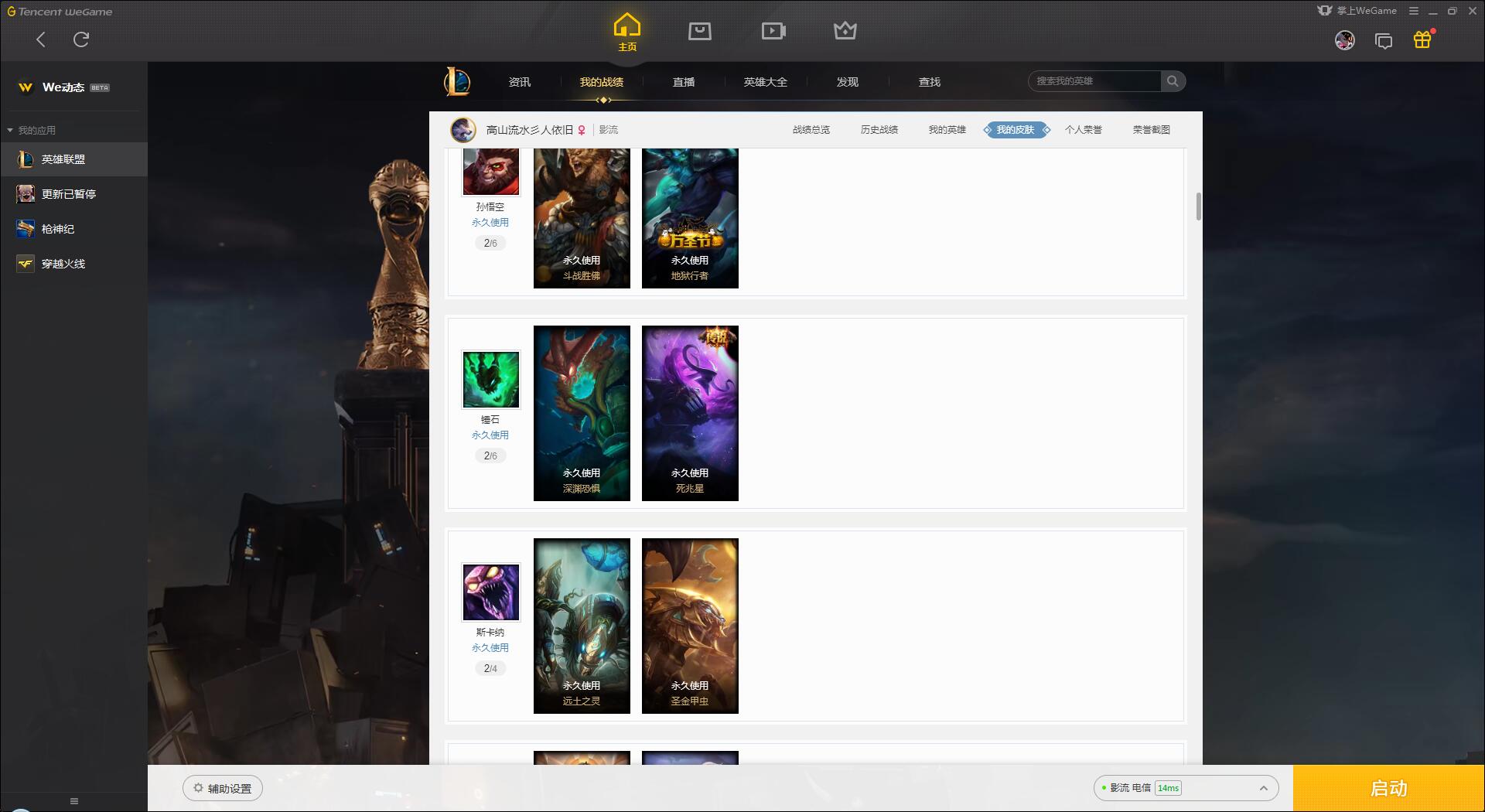Image resolution: width=1485 pixels, height=812 pixels.
Task: Click the sidebar bottom hamburger icon
Action: tap(74, 801)
